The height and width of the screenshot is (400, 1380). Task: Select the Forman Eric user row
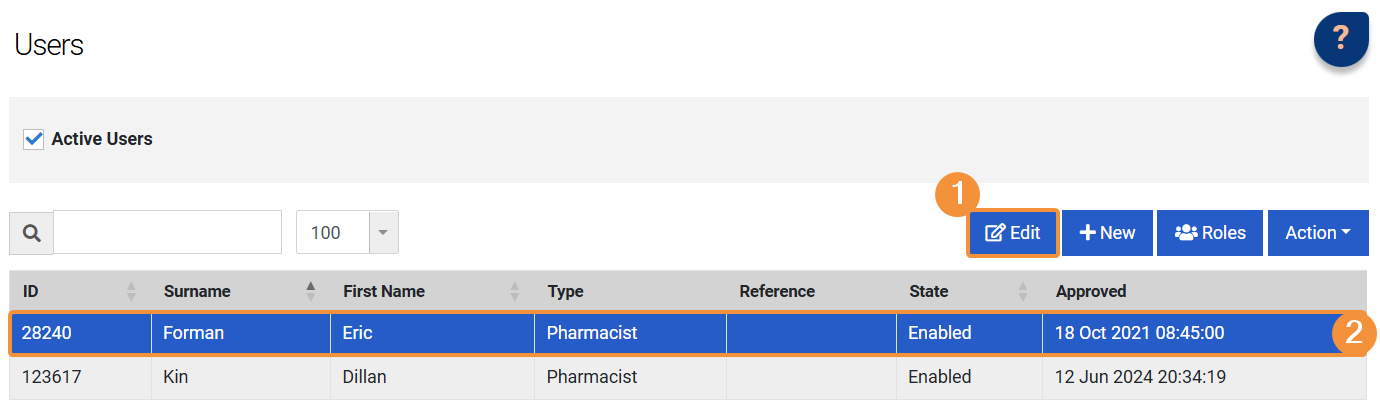pyautogui.click(x=240, y=334)
